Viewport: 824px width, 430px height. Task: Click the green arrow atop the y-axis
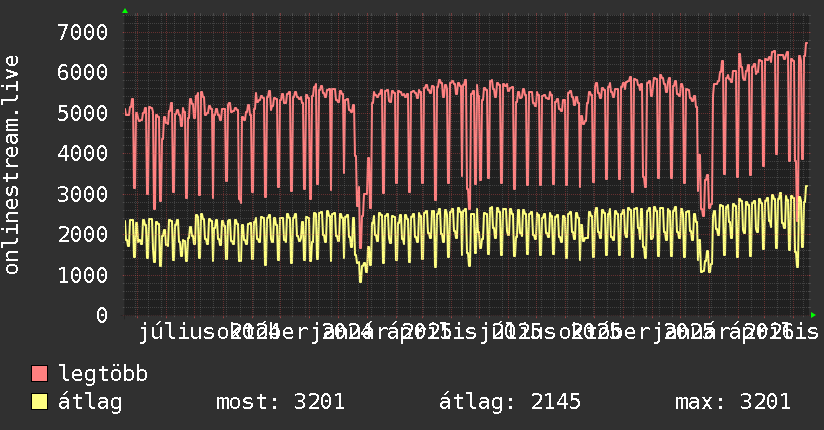coord(125,11)
